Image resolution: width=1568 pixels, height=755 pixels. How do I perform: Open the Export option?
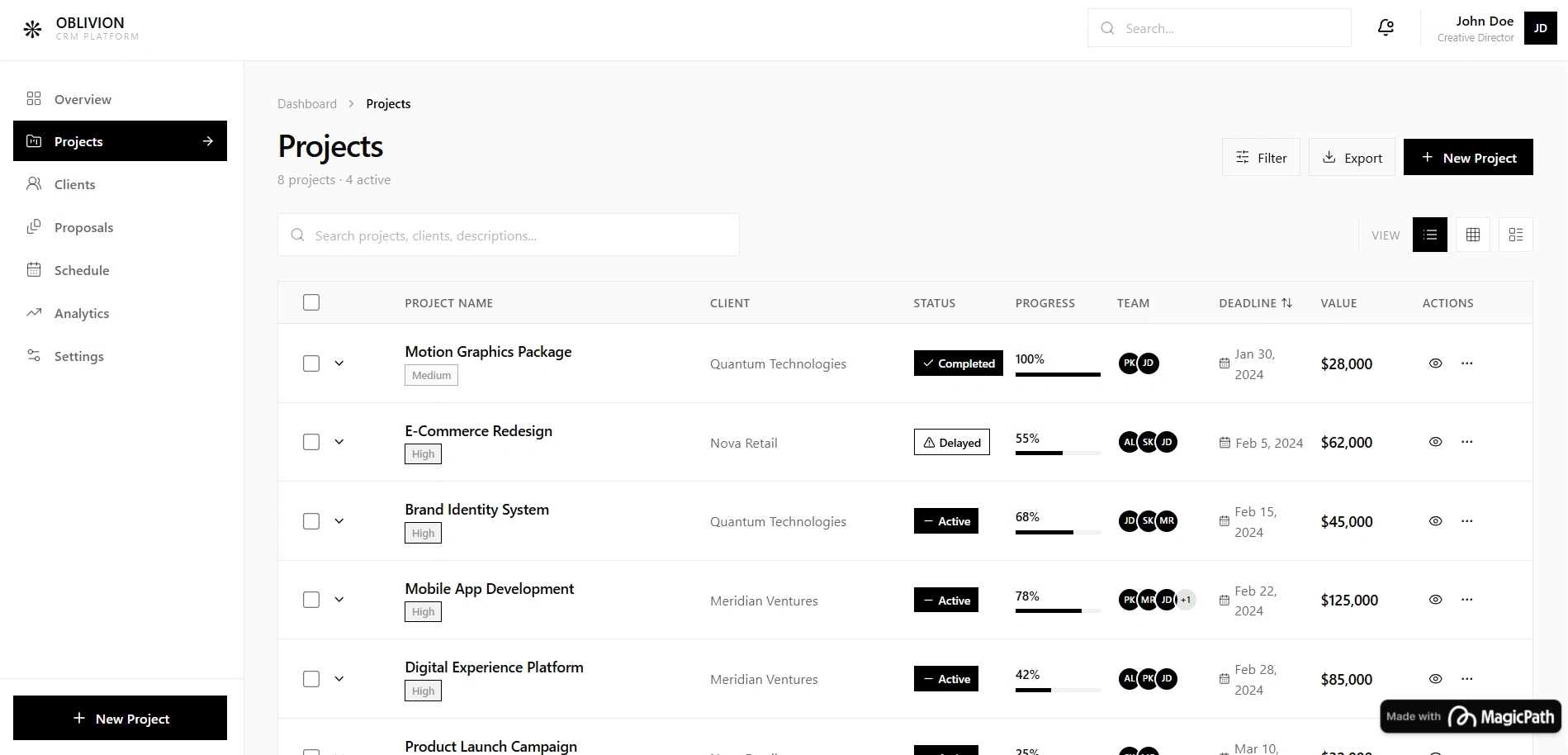click(x=1352, y=157)
